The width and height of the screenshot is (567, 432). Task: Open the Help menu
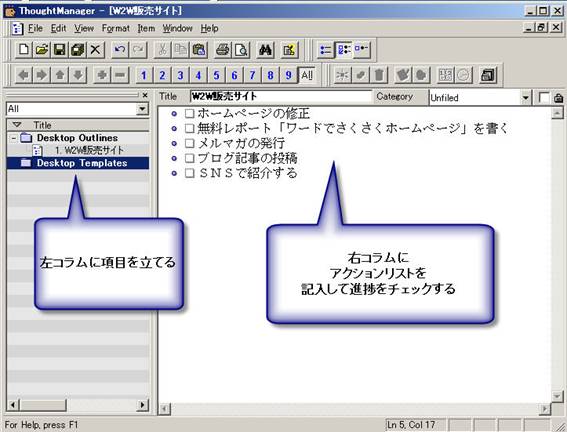(209, 28)
